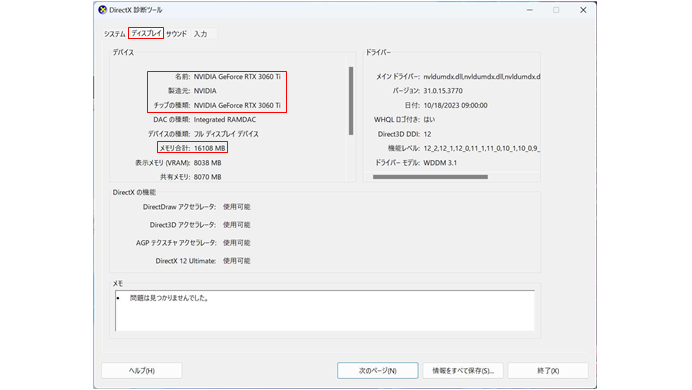Click the driver panel horizontal scrollbar thumb
The height and width of the screenshot is (390, 692).
click(430, 177)
